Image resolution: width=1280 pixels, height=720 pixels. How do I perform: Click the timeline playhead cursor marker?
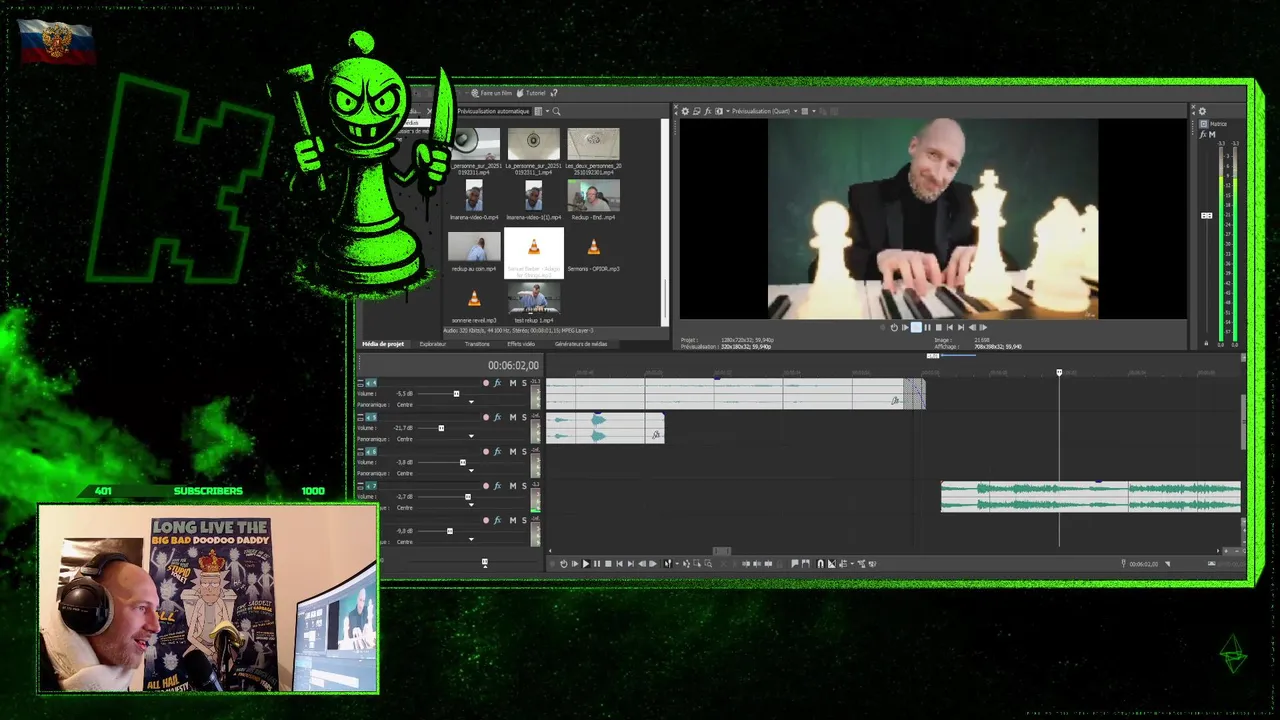coord(1059,373)
